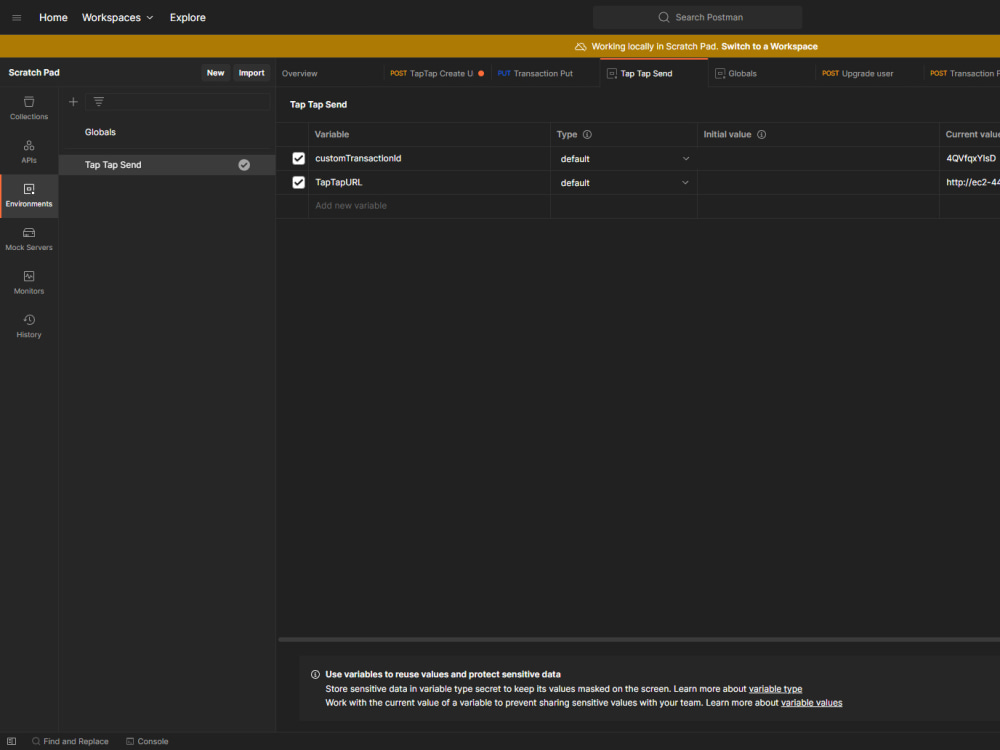Click the initial value cell for TapTapURL

click(818, 182)
